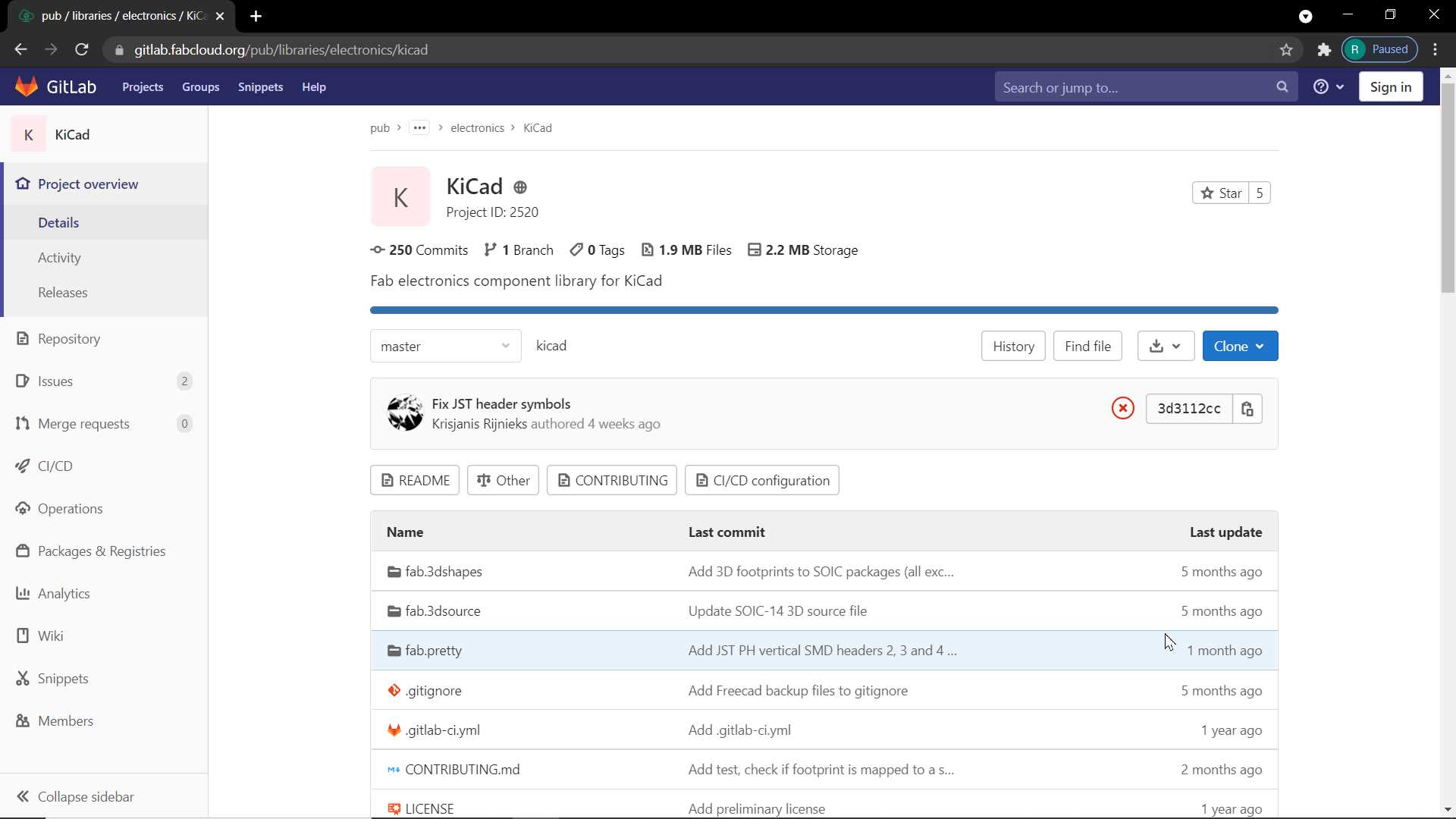The image size is (1456, 819).
Task: Click the search magnifier icon
Action: [1282, 87]
